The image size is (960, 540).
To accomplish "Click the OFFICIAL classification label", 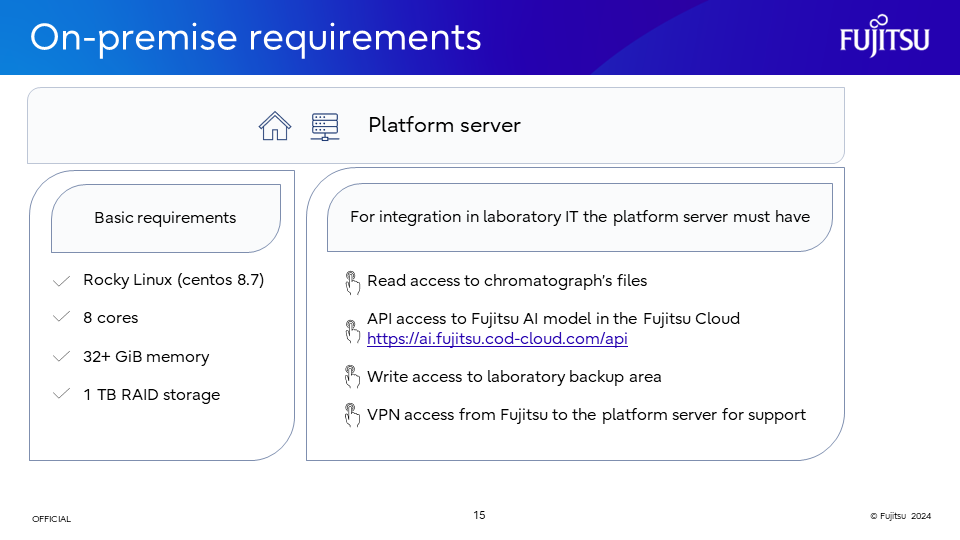I will coord(51,519).
